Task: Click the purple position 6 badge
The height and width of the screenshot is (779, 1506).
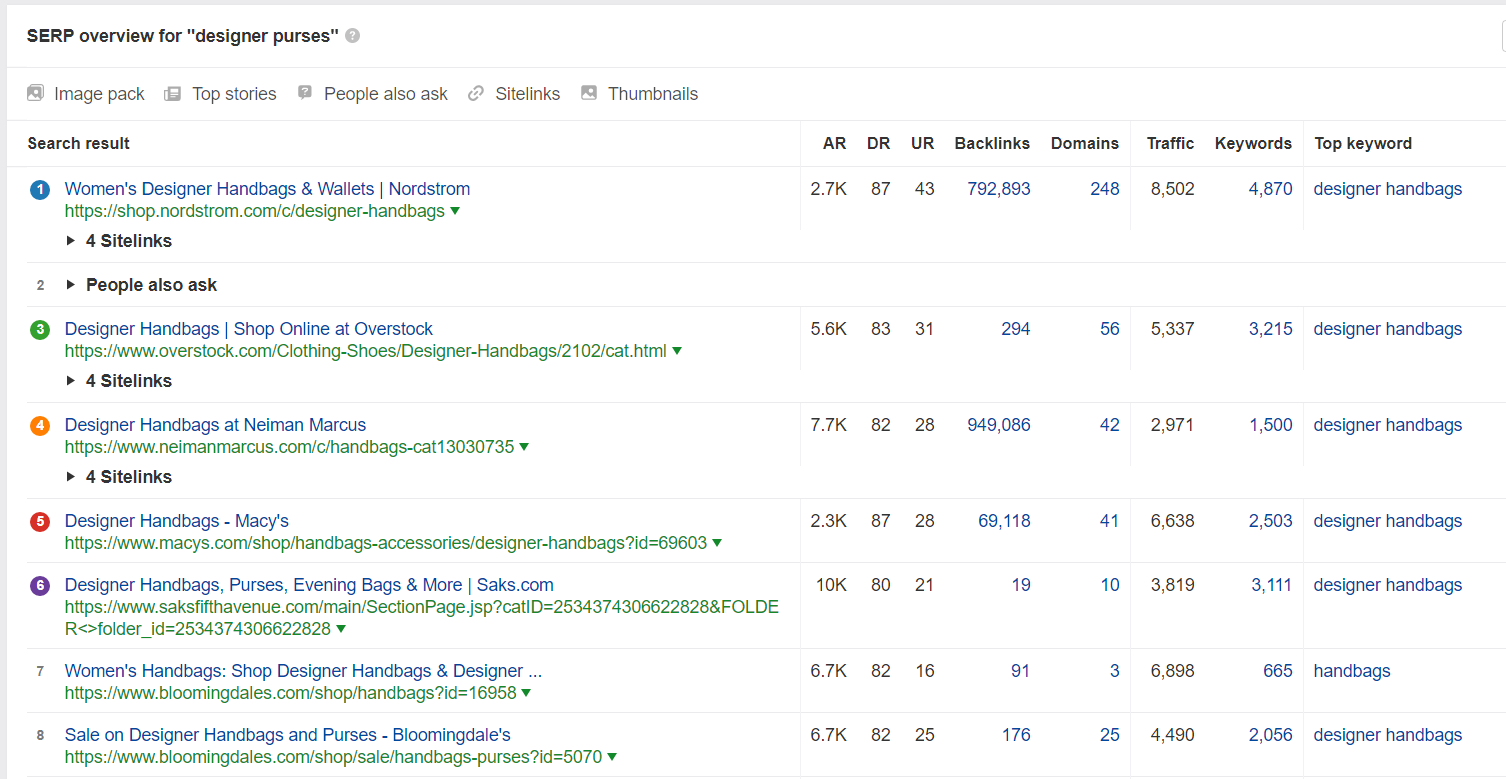Action: click(40, 585)
